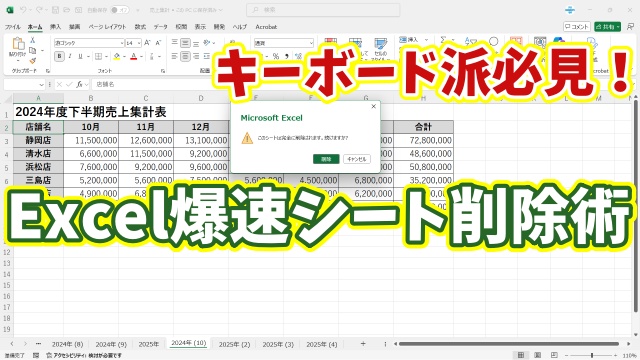Viewport: 640px width, 360px height.
Task: Expand the font color dropdown arrow
Action: coord(141,56)
